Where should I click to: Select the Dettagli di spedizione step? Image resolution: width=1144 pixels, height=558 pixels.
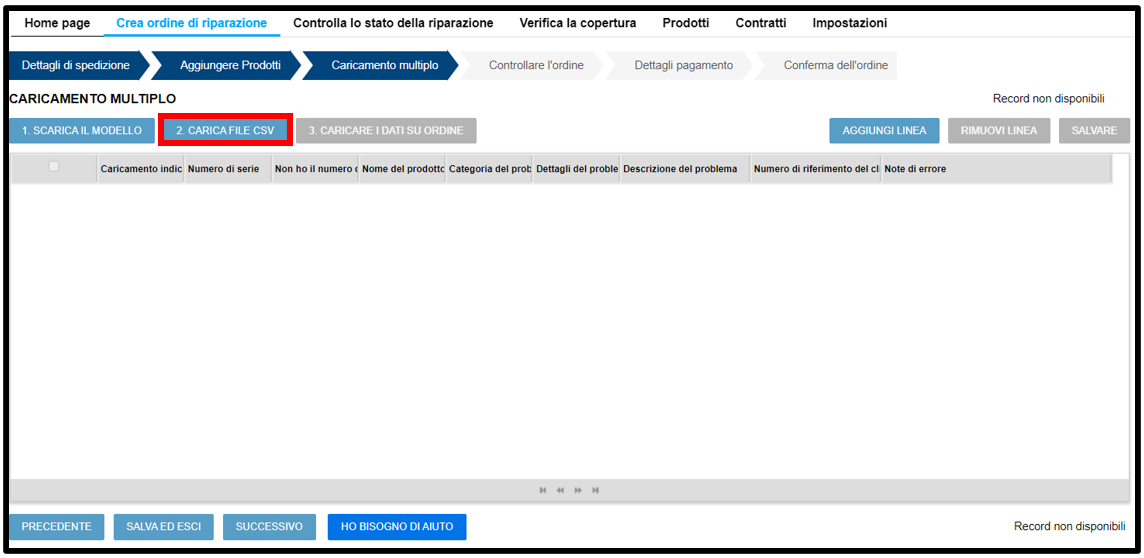[x=76, y=66]
